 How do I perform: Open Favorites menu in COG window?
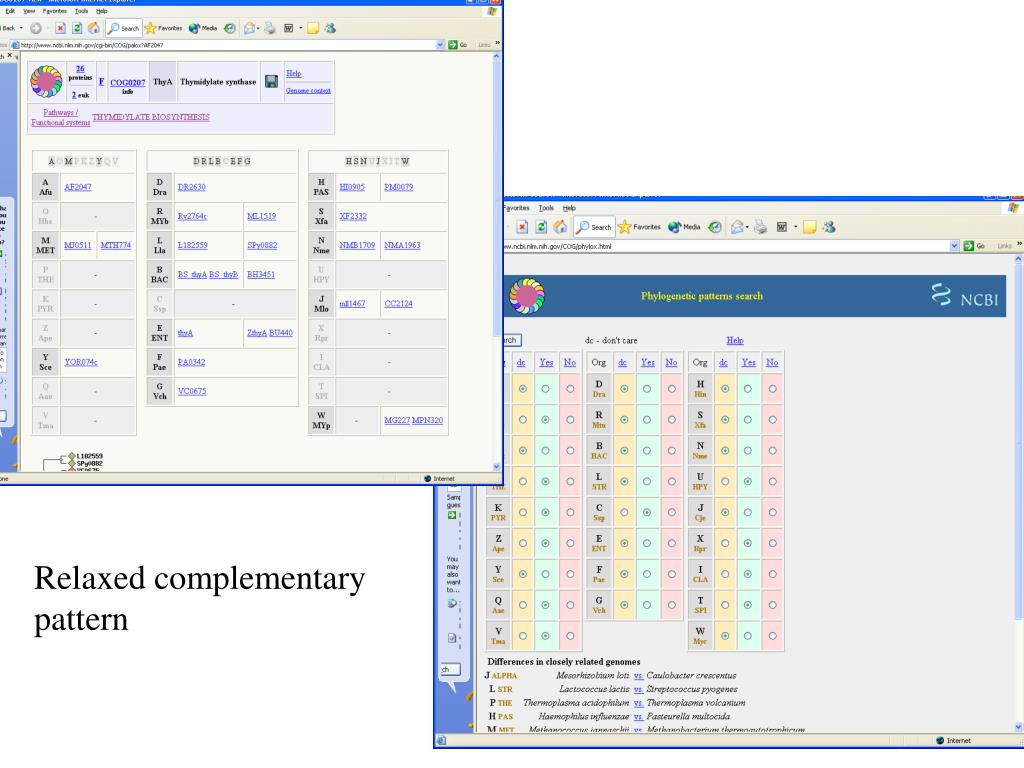(54, 10)
